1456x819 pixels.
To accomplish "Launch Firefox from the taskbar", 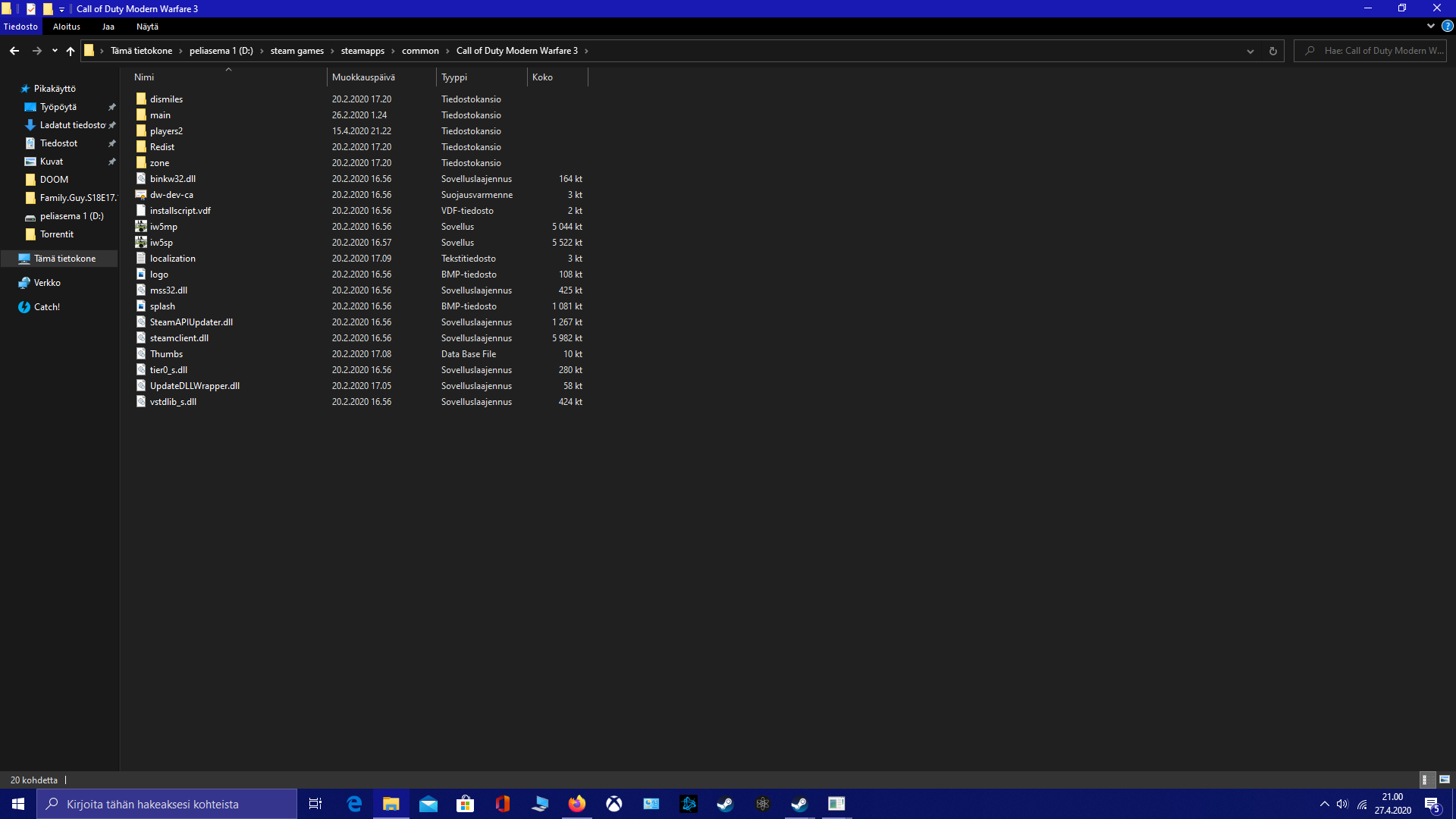I will 577,804.
